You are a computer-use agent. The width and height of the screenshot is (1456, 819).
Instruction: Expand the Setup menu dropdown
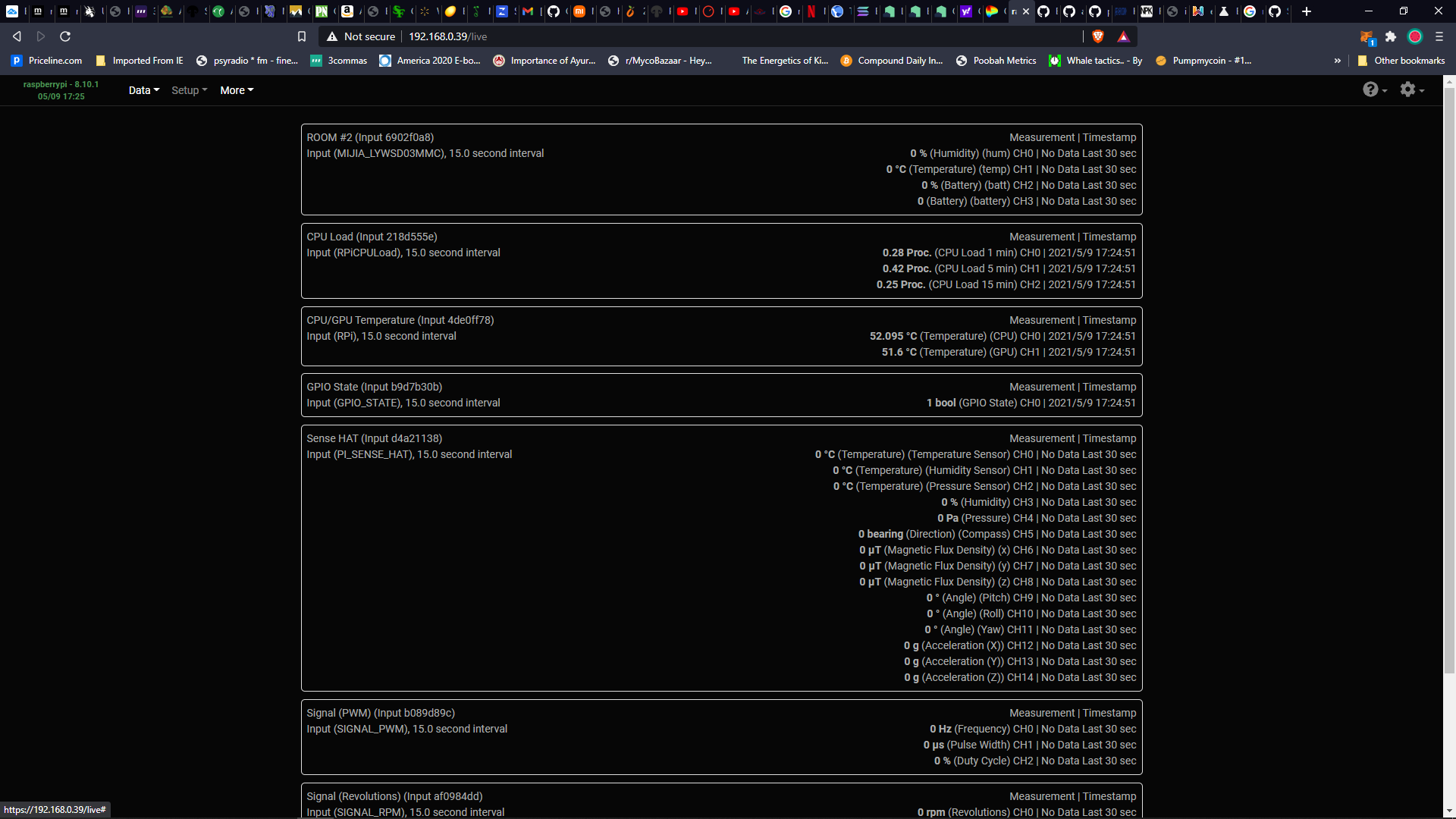190,90
